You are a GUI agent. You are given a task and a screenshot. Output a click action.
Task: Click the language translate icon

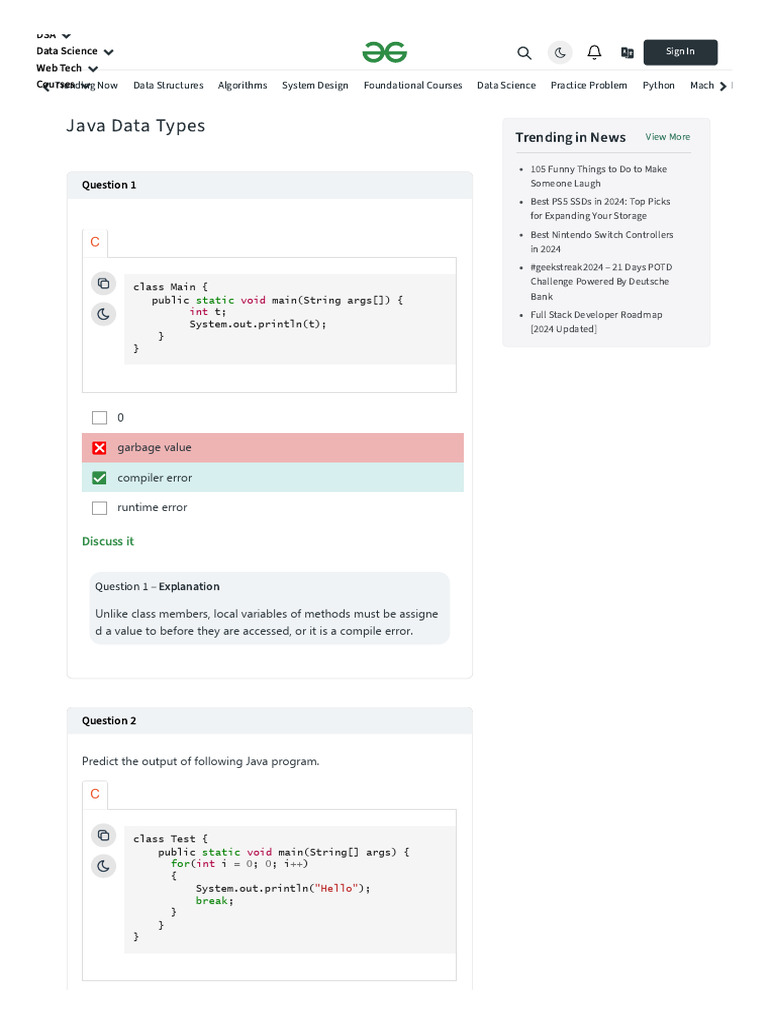click(x=627, y=53)
